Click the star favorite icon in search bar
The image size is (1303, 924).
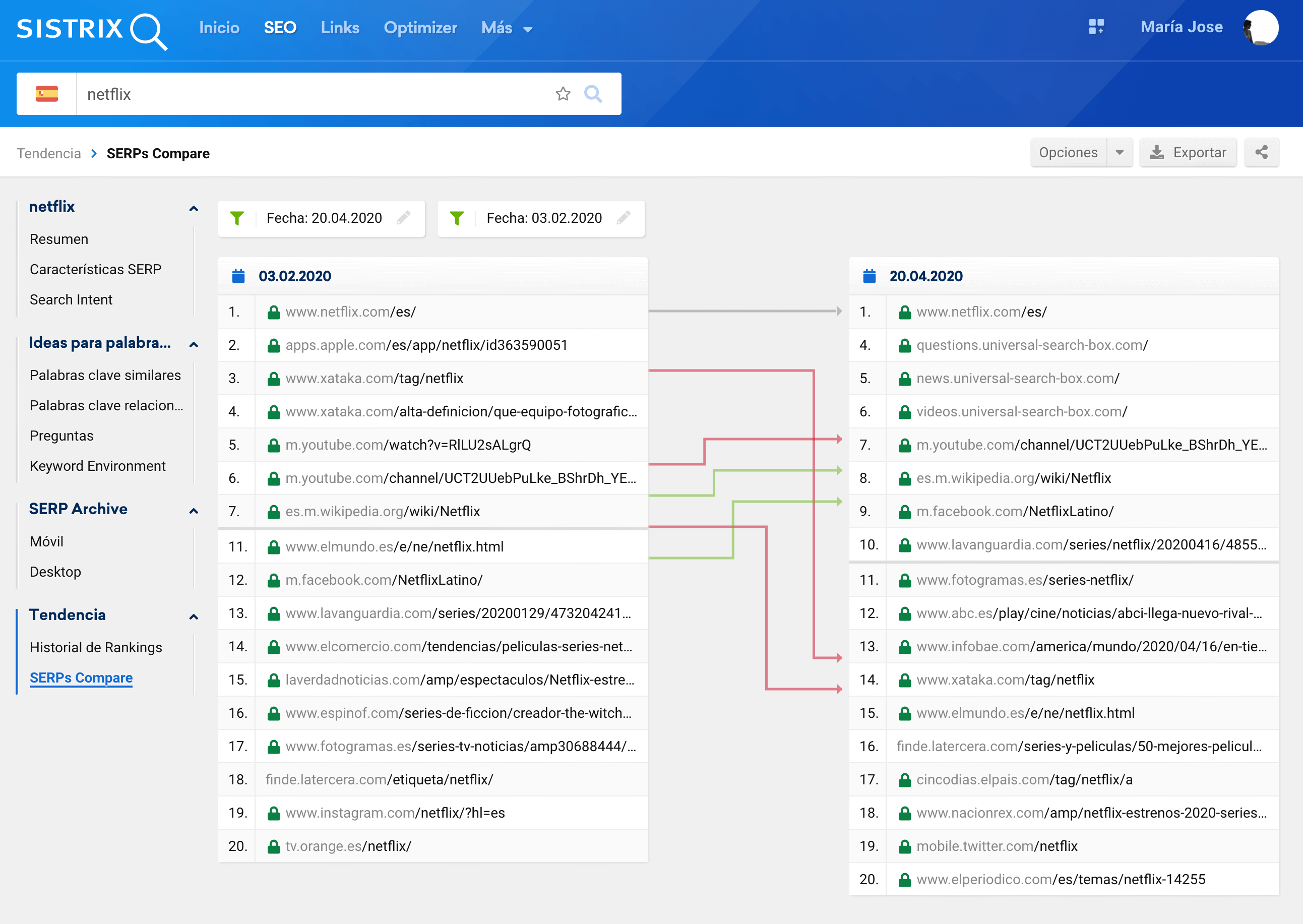point(563,94)
